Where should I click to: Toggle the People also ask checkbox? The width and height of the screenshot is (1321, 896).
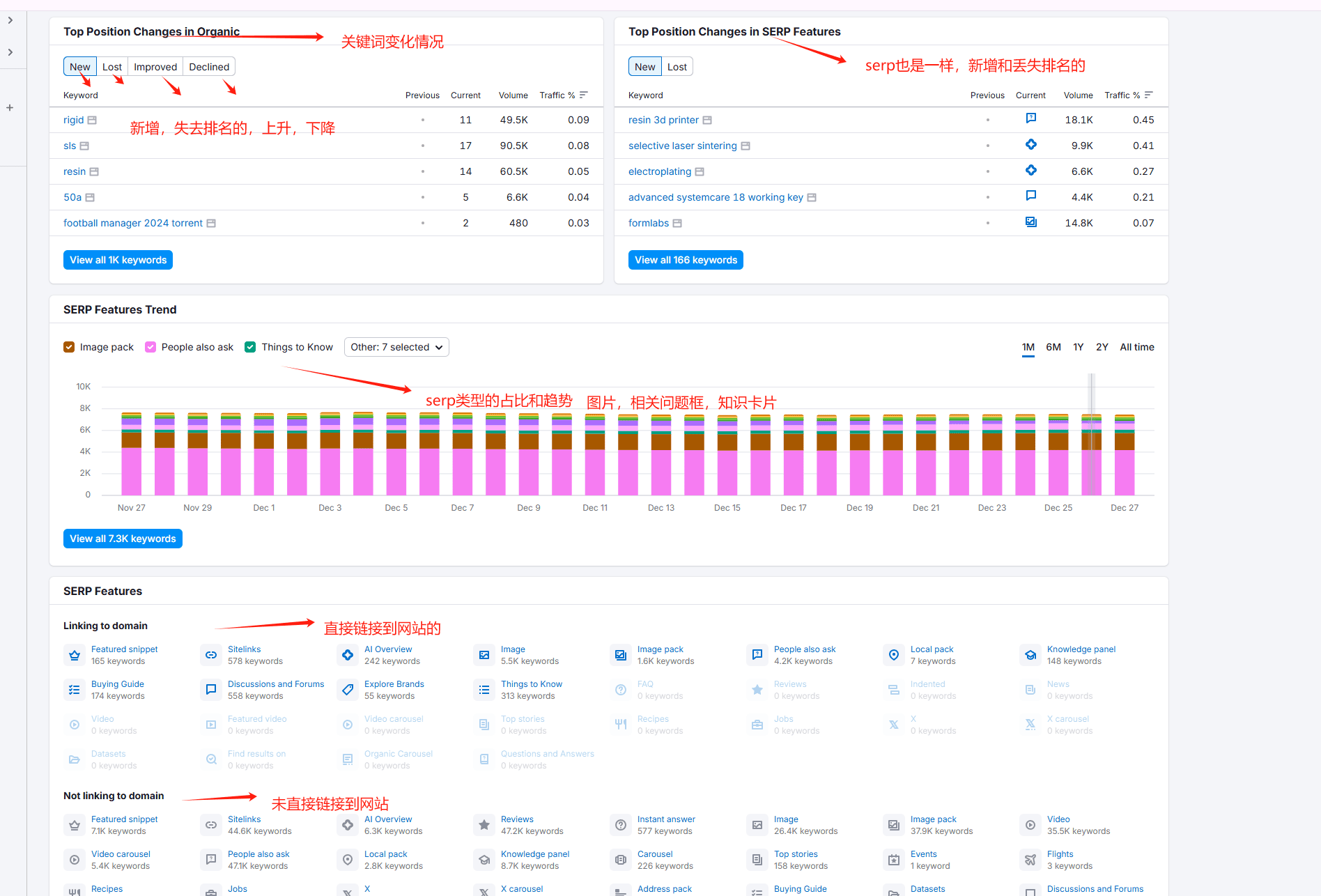point(150,347)
